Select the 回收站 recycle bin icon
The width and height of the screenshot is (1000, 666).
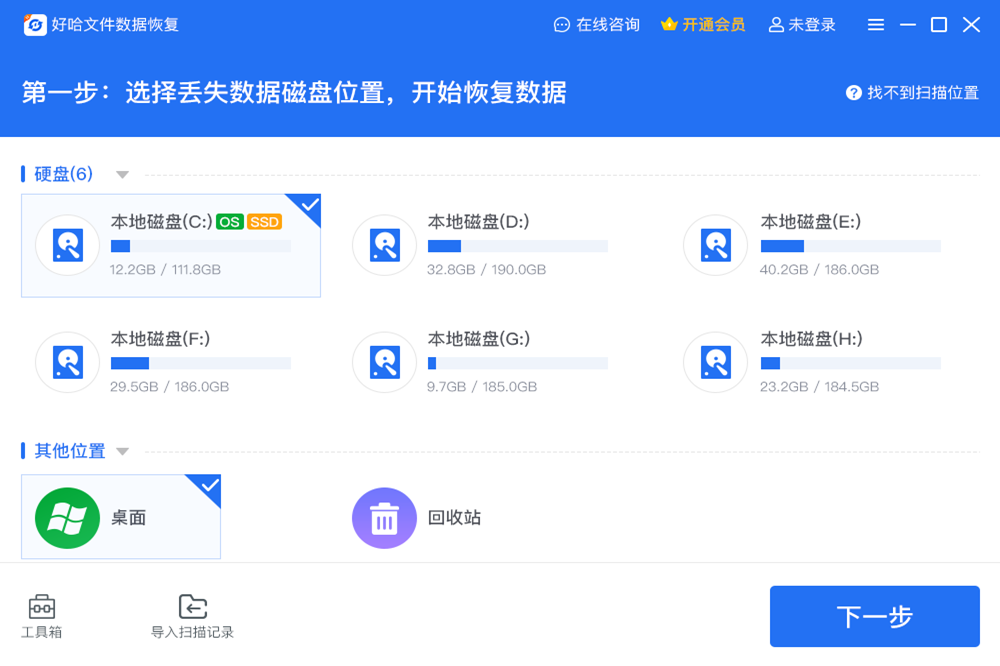pos(384,518)
